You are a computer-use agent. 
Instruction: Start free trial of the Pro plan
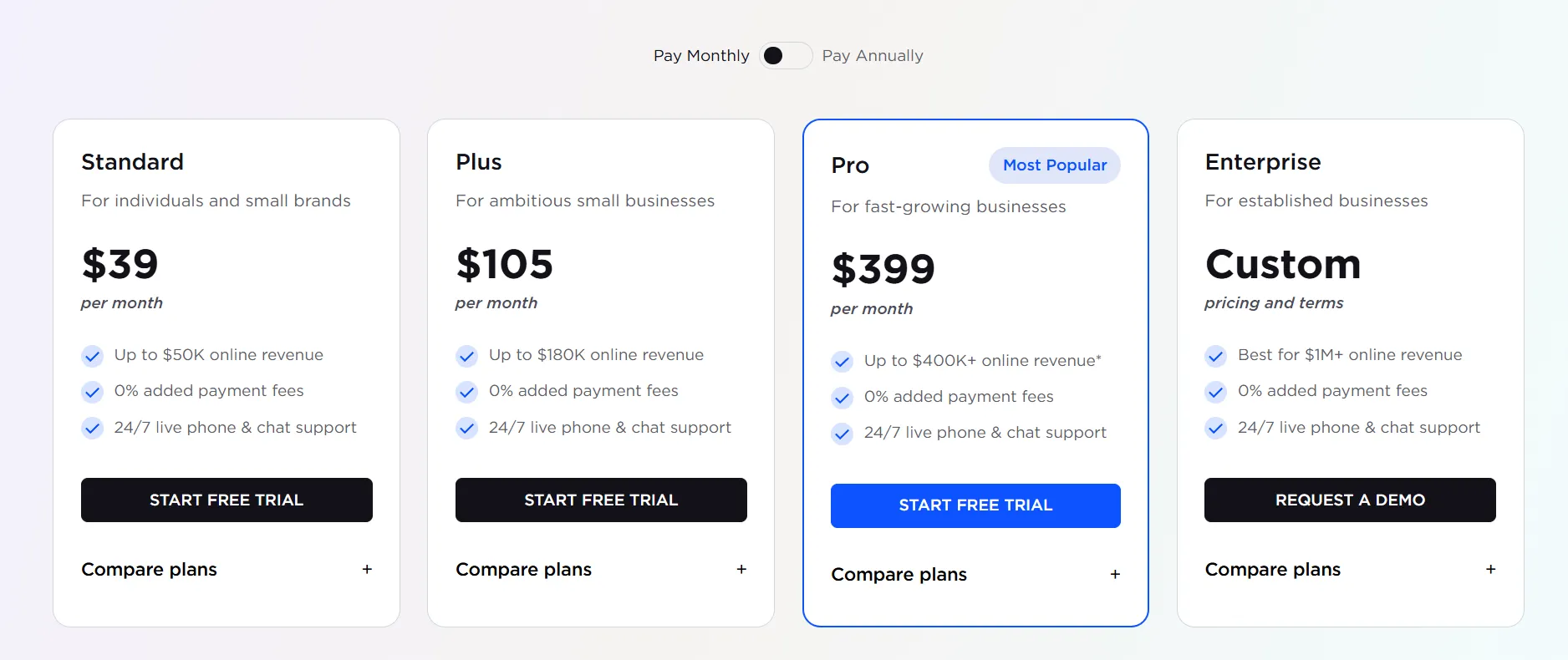point(975,505)
